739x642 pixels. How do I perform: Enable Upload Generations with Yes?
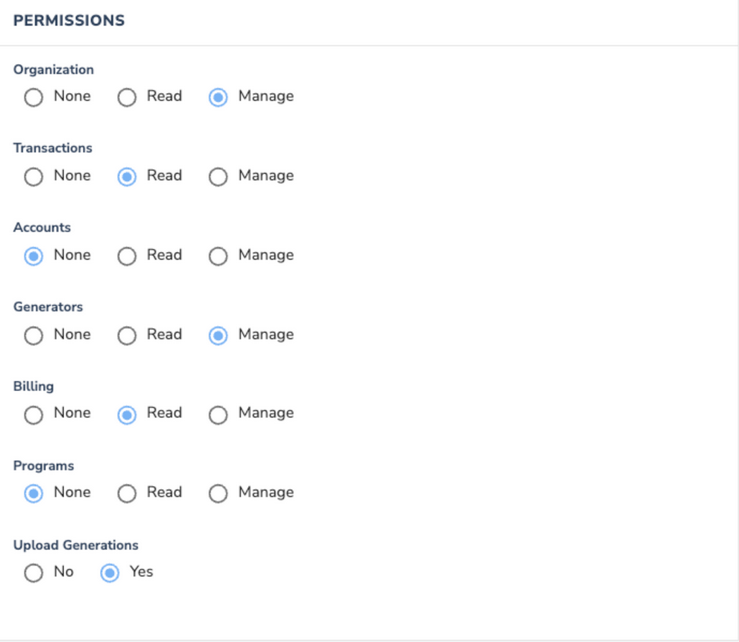pyautogui.click(x=110, y=573)
